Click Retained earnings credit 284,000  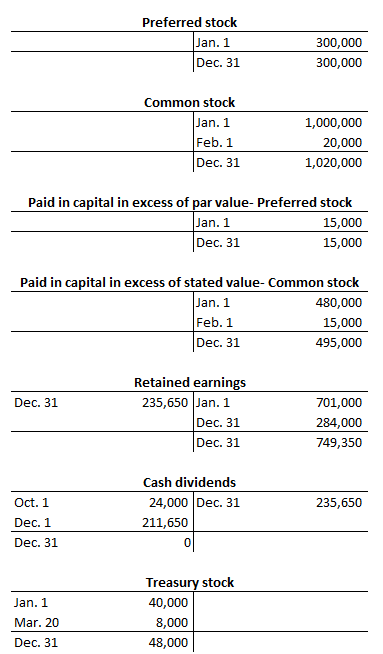[x=339, y=423]
